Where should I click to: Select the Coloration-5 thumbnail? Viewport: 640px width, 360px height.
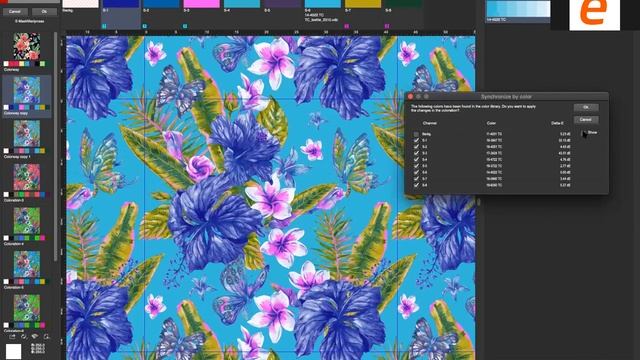[27, 264]
